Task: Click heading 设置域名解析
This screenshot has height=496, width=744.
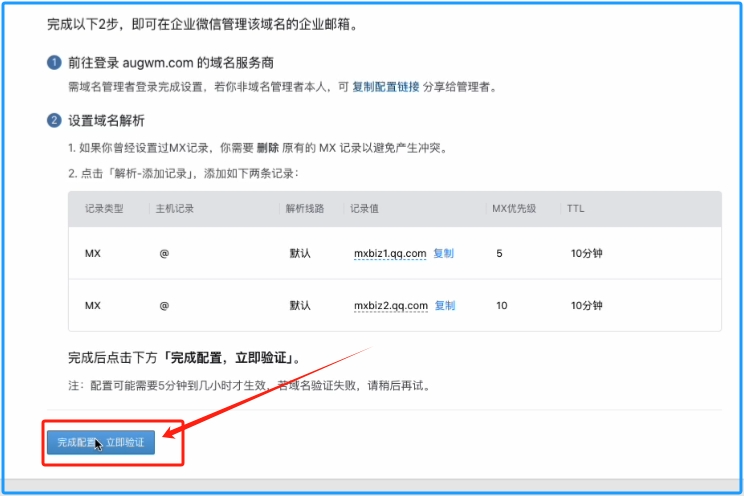Action: tap(106, 121)
